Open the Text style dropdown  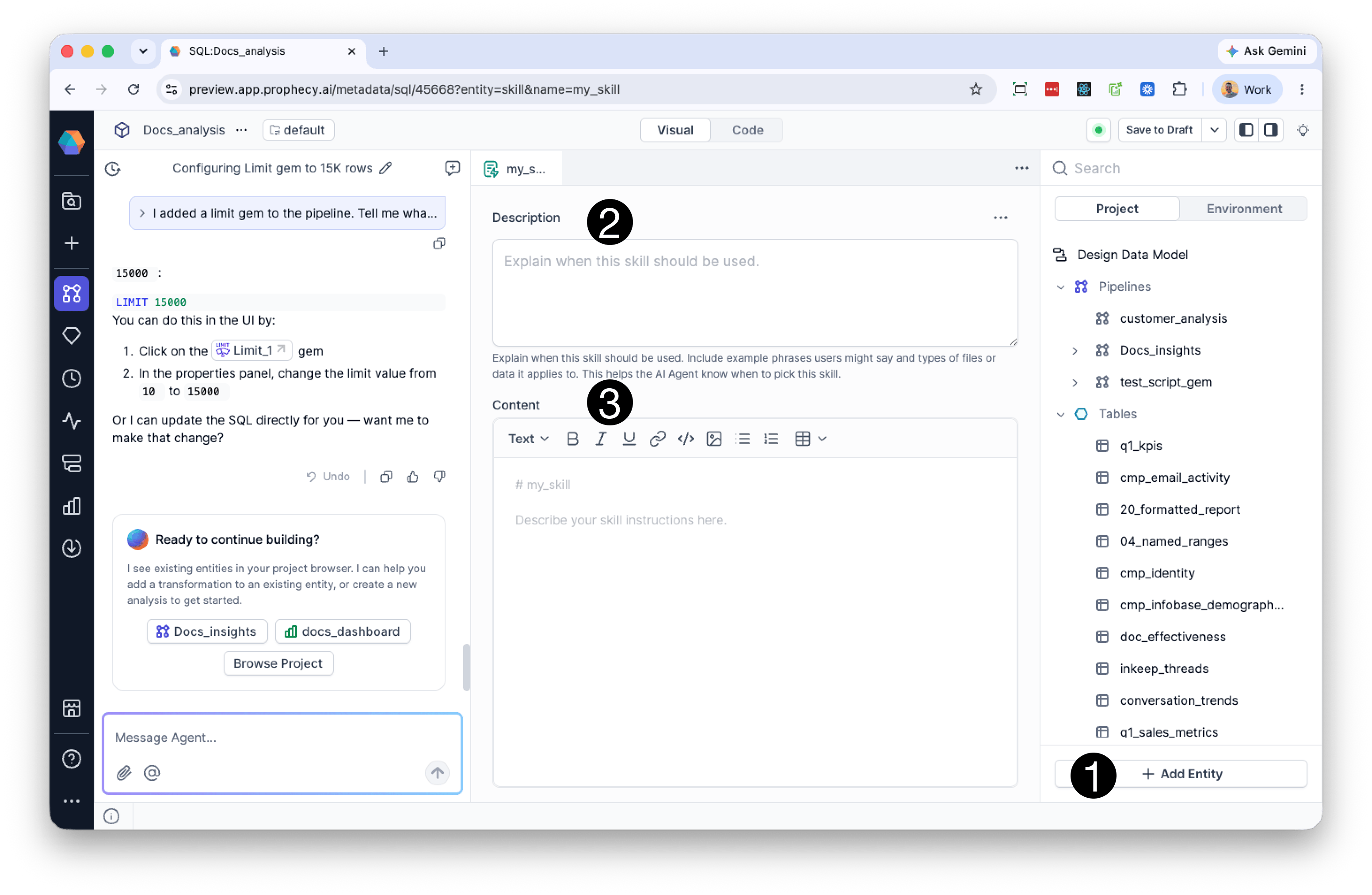[x=528, y=438]
